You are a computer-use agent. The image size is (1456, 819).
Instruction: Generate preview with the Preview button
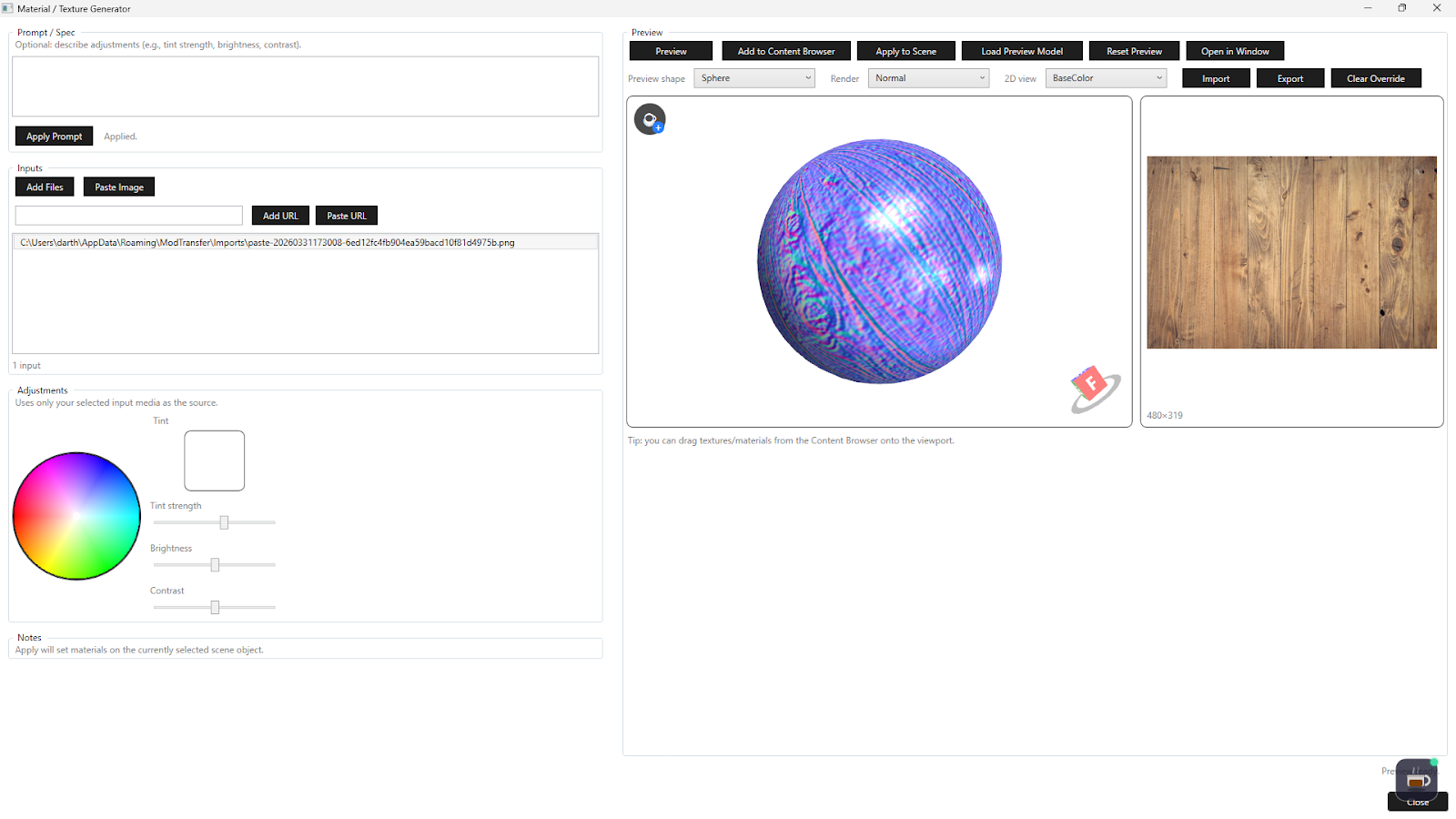tap(670, 50)
